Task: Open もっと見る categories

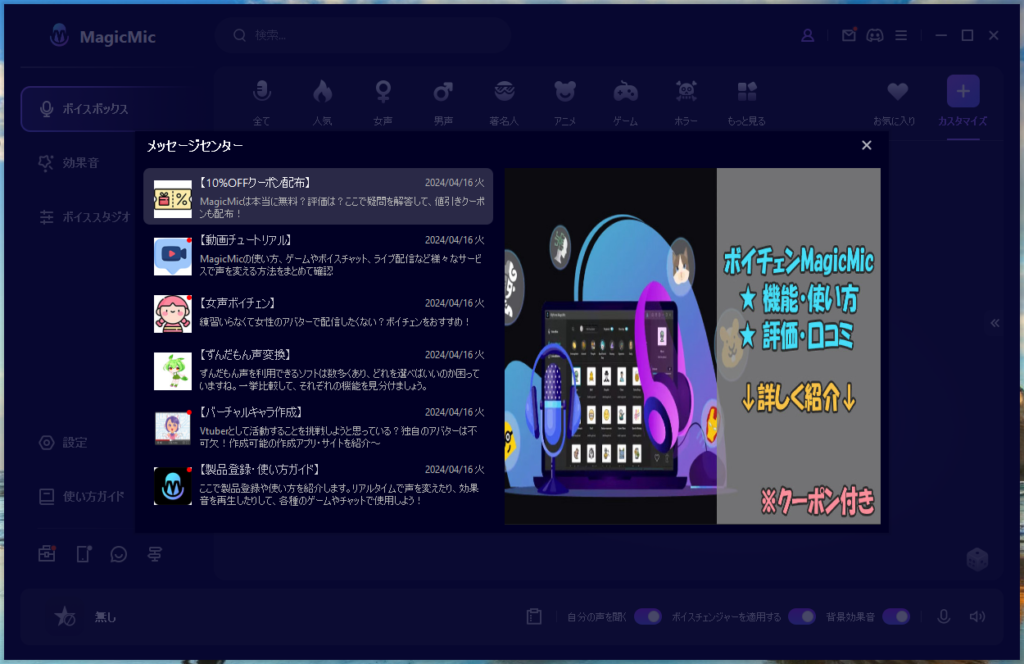Action: click(746, 103)
